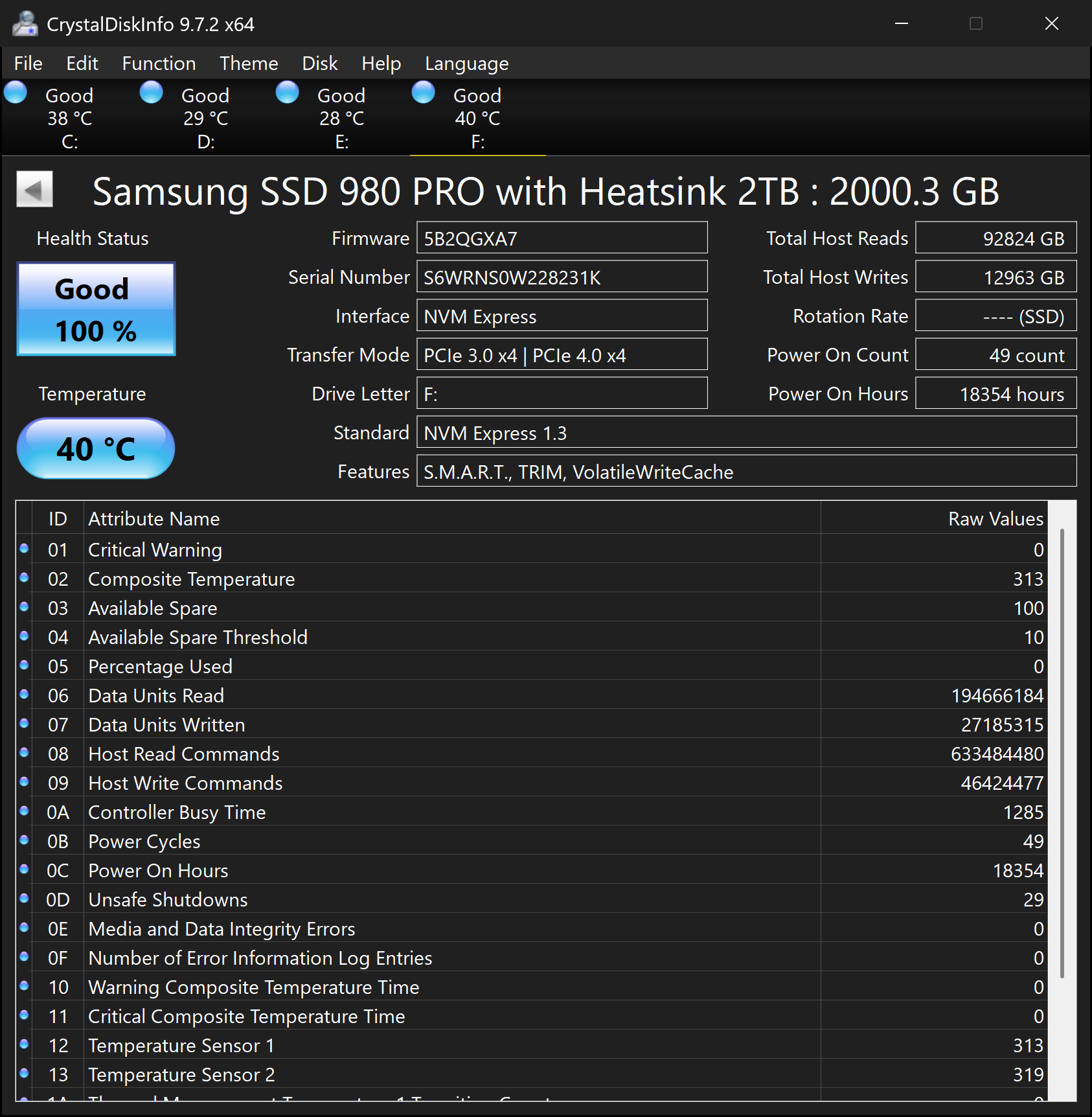Click the Good 100 % health status button

pos(96,309)
